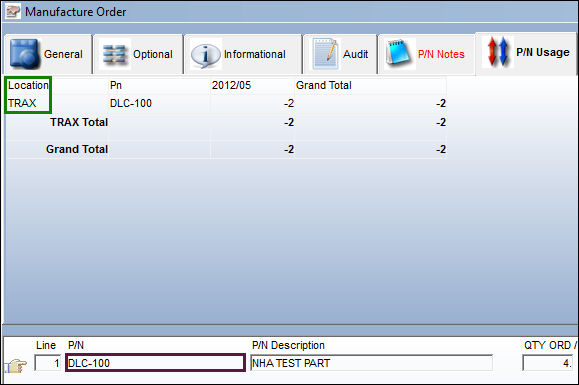This screenshot has width=579, height=385.
Task: Click the P/N Description field NHA TEST PART
Action: coord(371,363)
